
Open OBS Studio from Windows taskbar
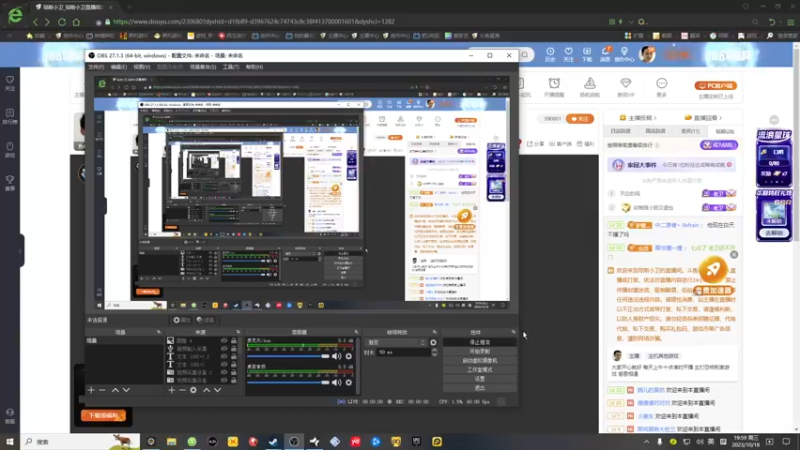[294, 442]
